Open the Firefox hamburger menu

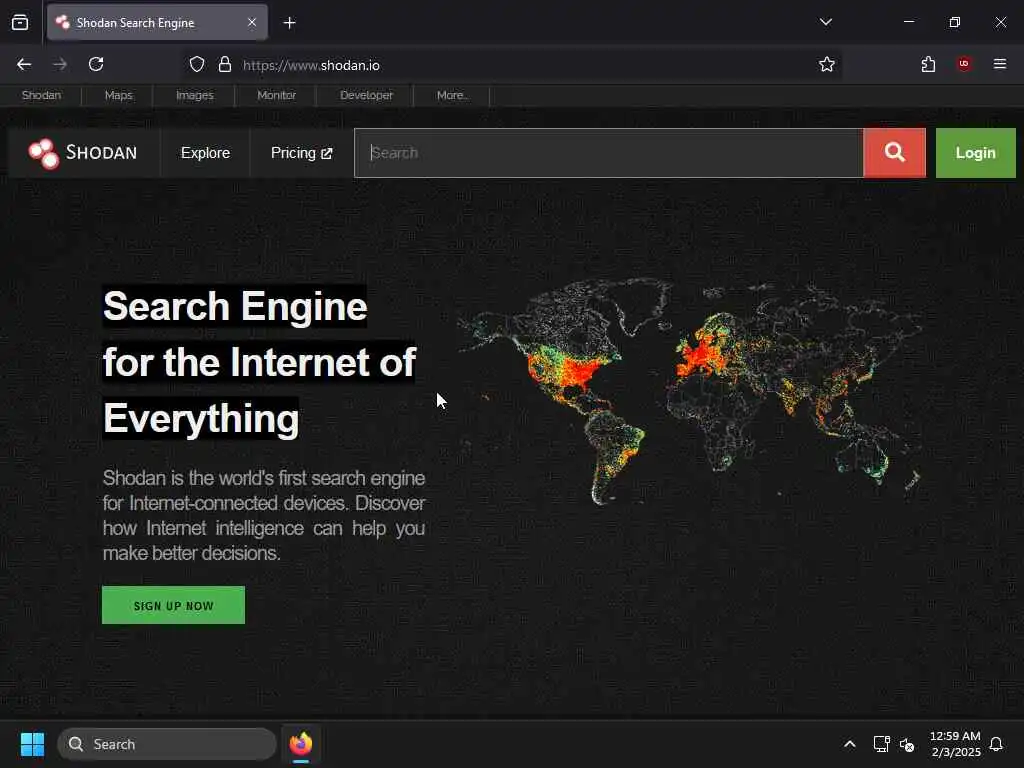(x=1000, y=64)
